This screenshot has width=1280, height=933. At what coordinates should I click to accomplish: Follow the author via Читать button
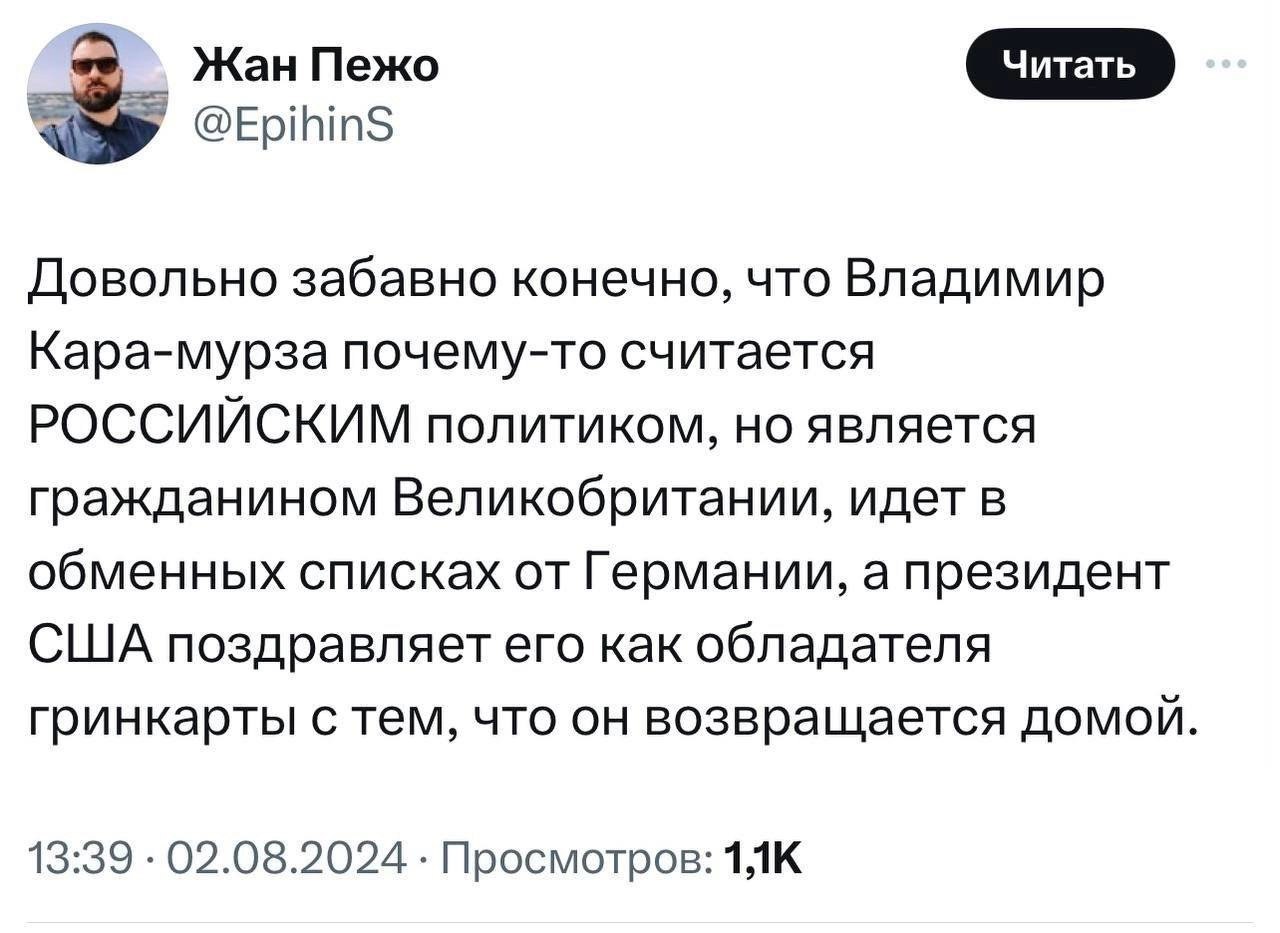(1069, 64)
